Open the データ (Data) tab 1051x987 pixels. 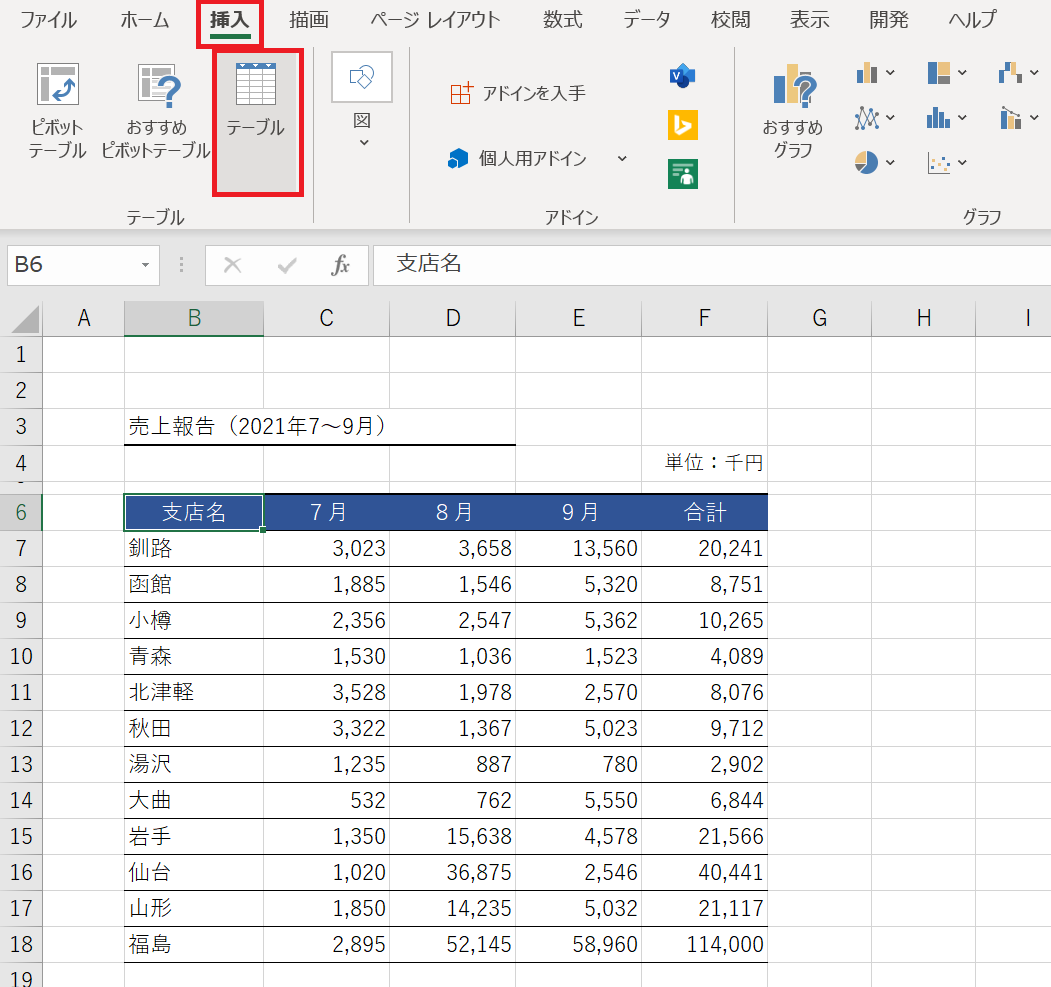pos(647,20)
